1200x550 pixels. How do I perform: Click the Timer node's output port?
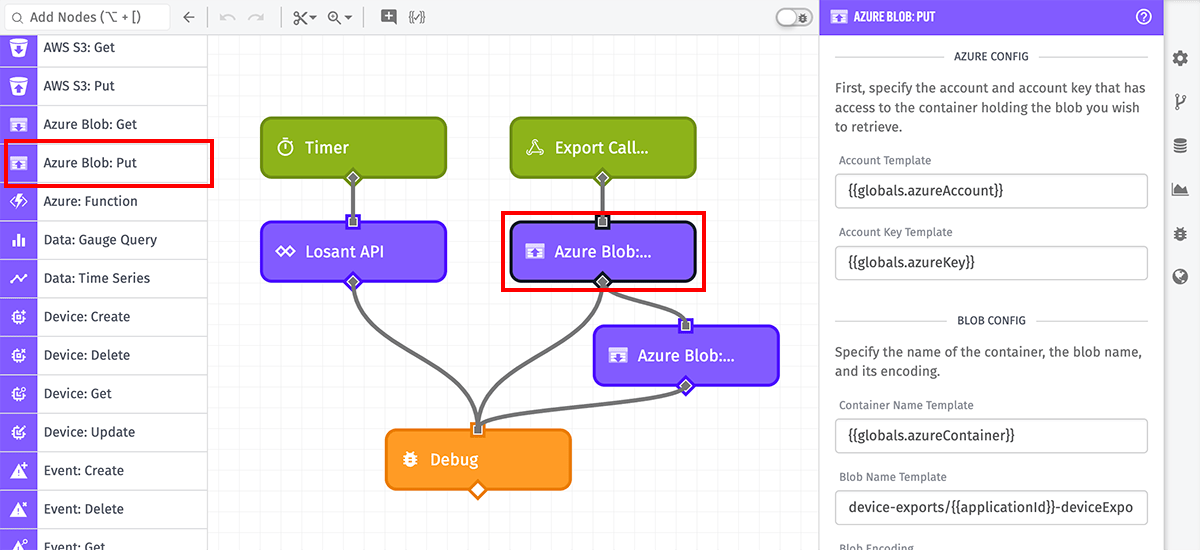tap(353, 179)
